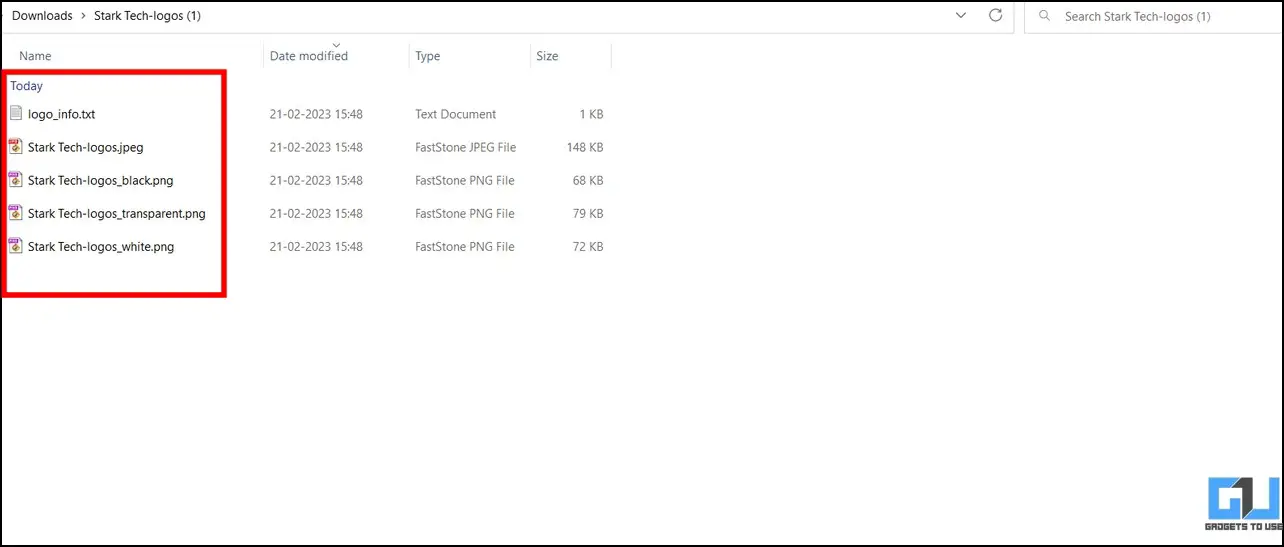Expand the chevron between Downloads and Stark Tech-logos

pyautogui.click(x=83, y=16)
